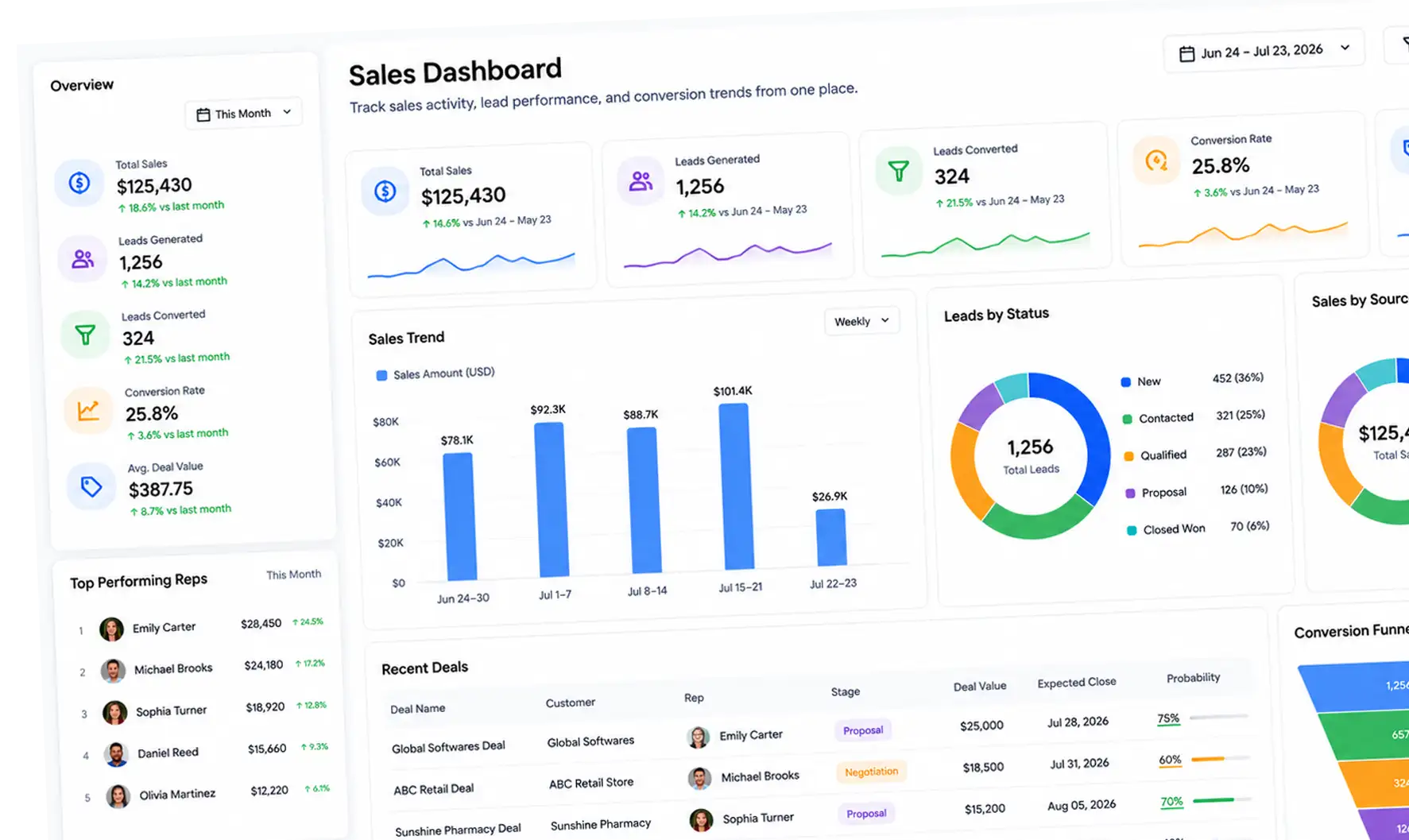Image resolution: width=1409 pixels, height=840 pixels.
Task: Click the Leads by Status donut chart center
Action: pyautogui.click(x=1030, y=456)
